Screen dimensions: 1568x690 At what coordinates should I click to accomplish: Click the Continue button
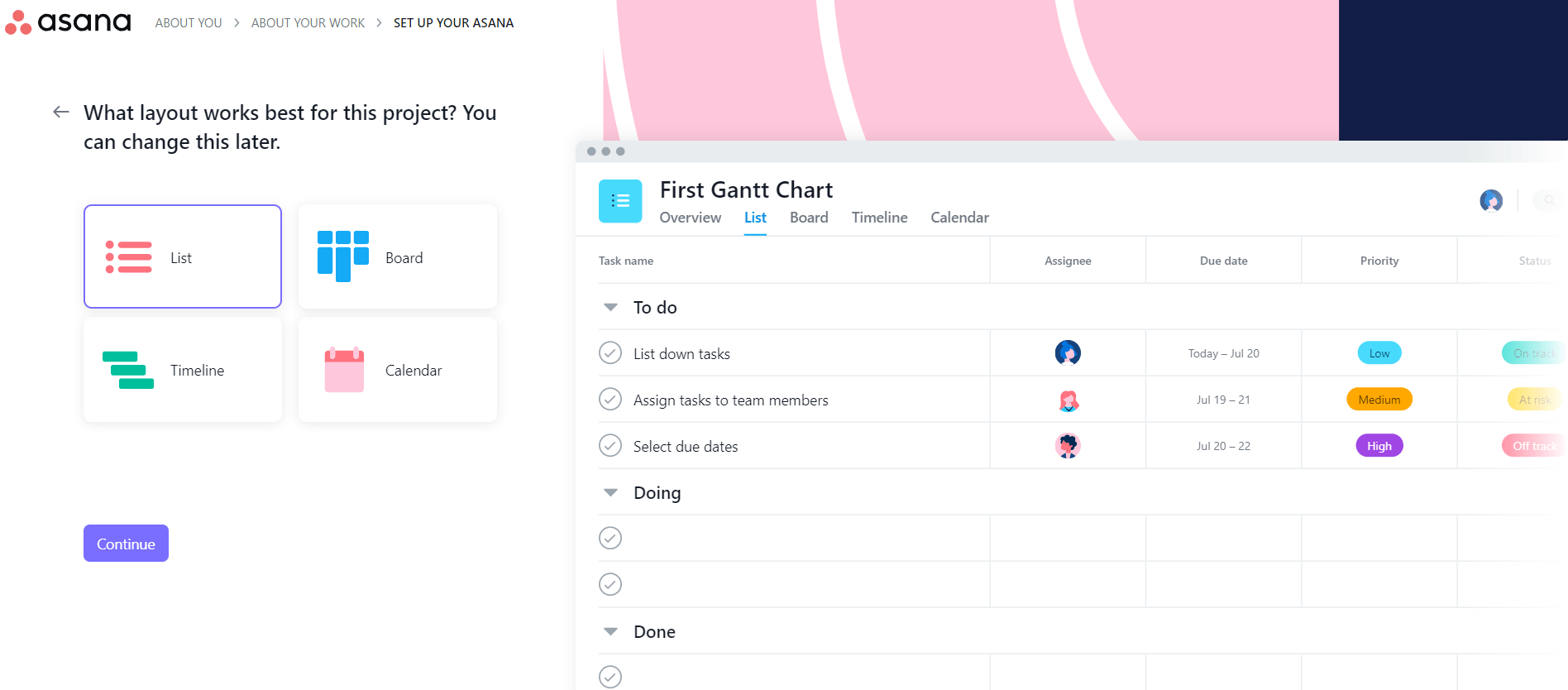pos(126,544)
